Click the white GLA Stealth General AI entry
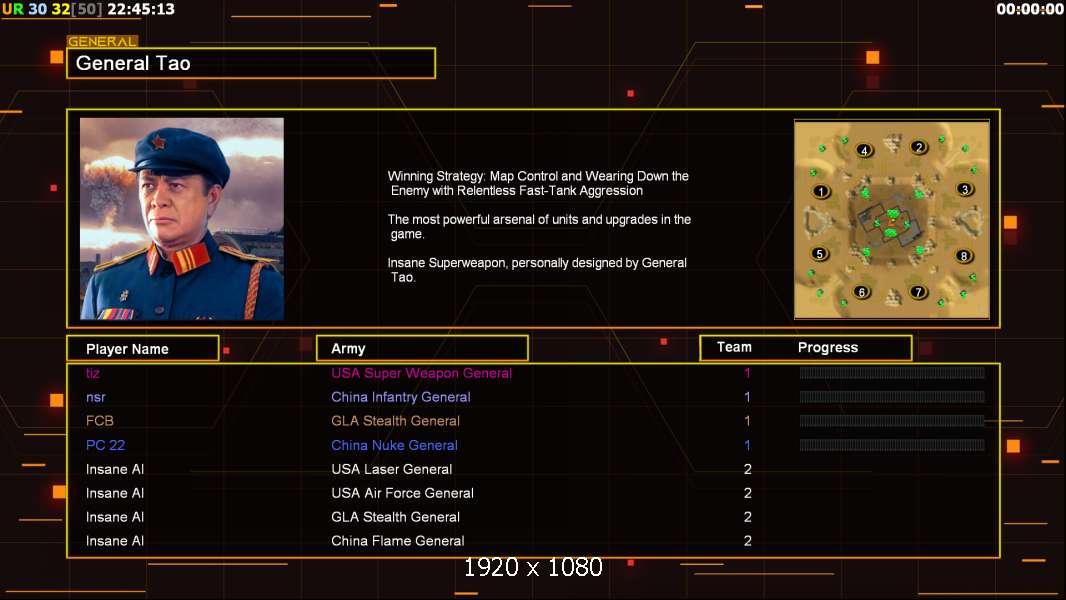The height and width of the screenshot is (600, 1066). click(x=395, y=516)
